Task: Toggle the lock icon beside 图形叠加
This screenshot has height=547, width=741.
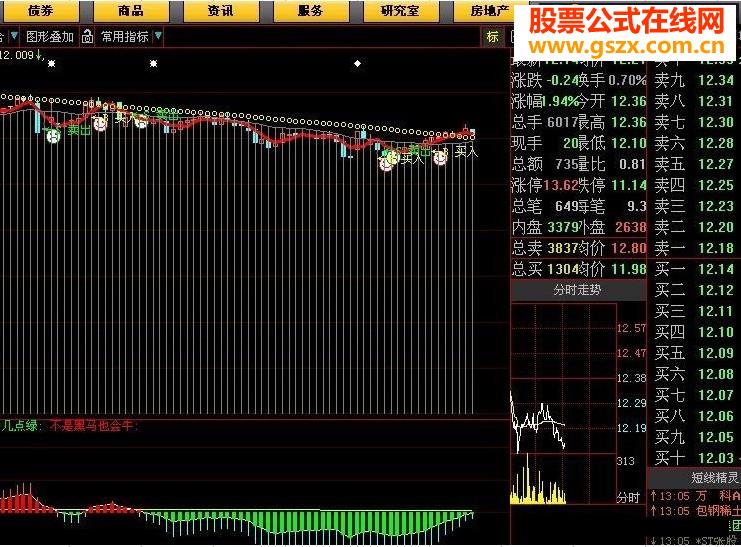Action: (87, 36)
